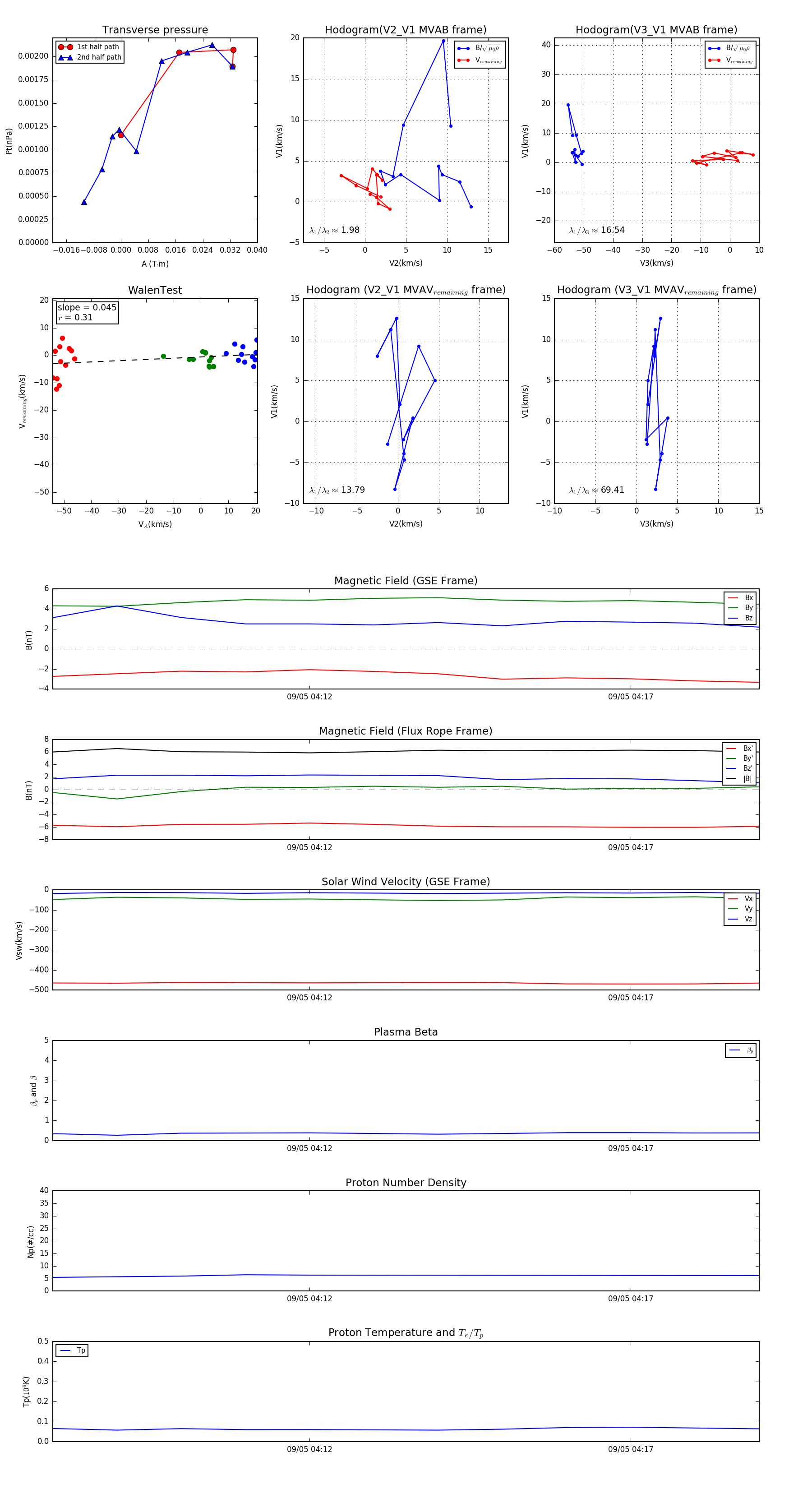Click the '09/05 04:17' tick under Plasma Beta
The image size is (812, 1489).
tap(631, 1148)
